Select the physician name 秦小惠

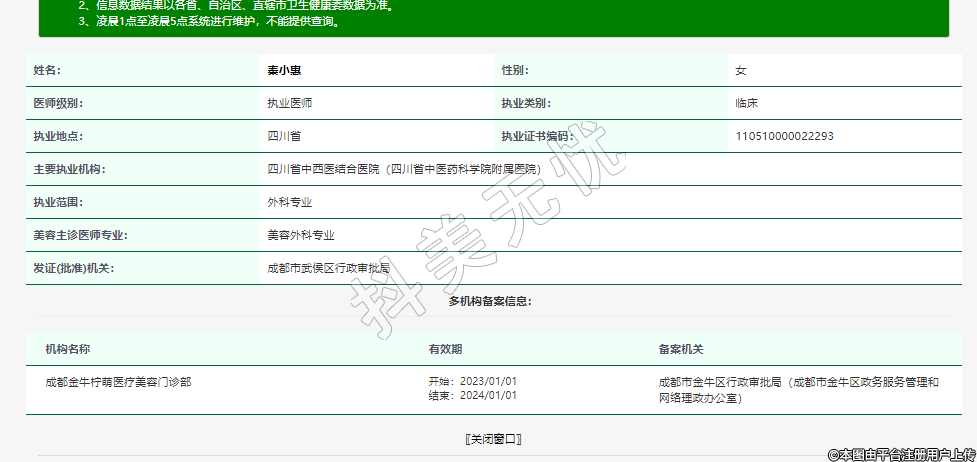[284, 71]
